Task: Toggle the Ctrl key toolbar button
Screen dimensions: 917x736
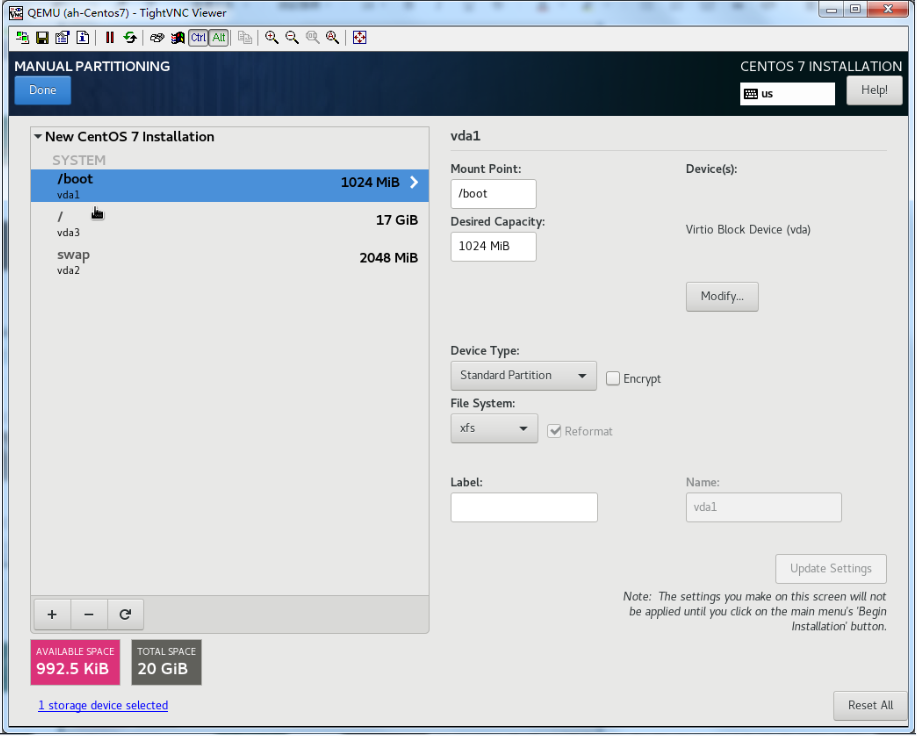Action: [x=198, y=38]
